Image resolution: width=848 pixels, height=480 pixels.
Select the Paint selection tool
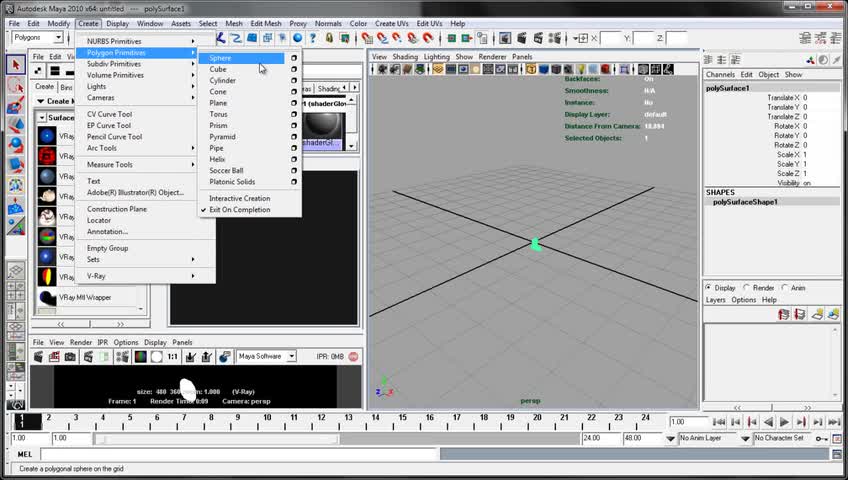pyautogui.click(x=16, y=105)
